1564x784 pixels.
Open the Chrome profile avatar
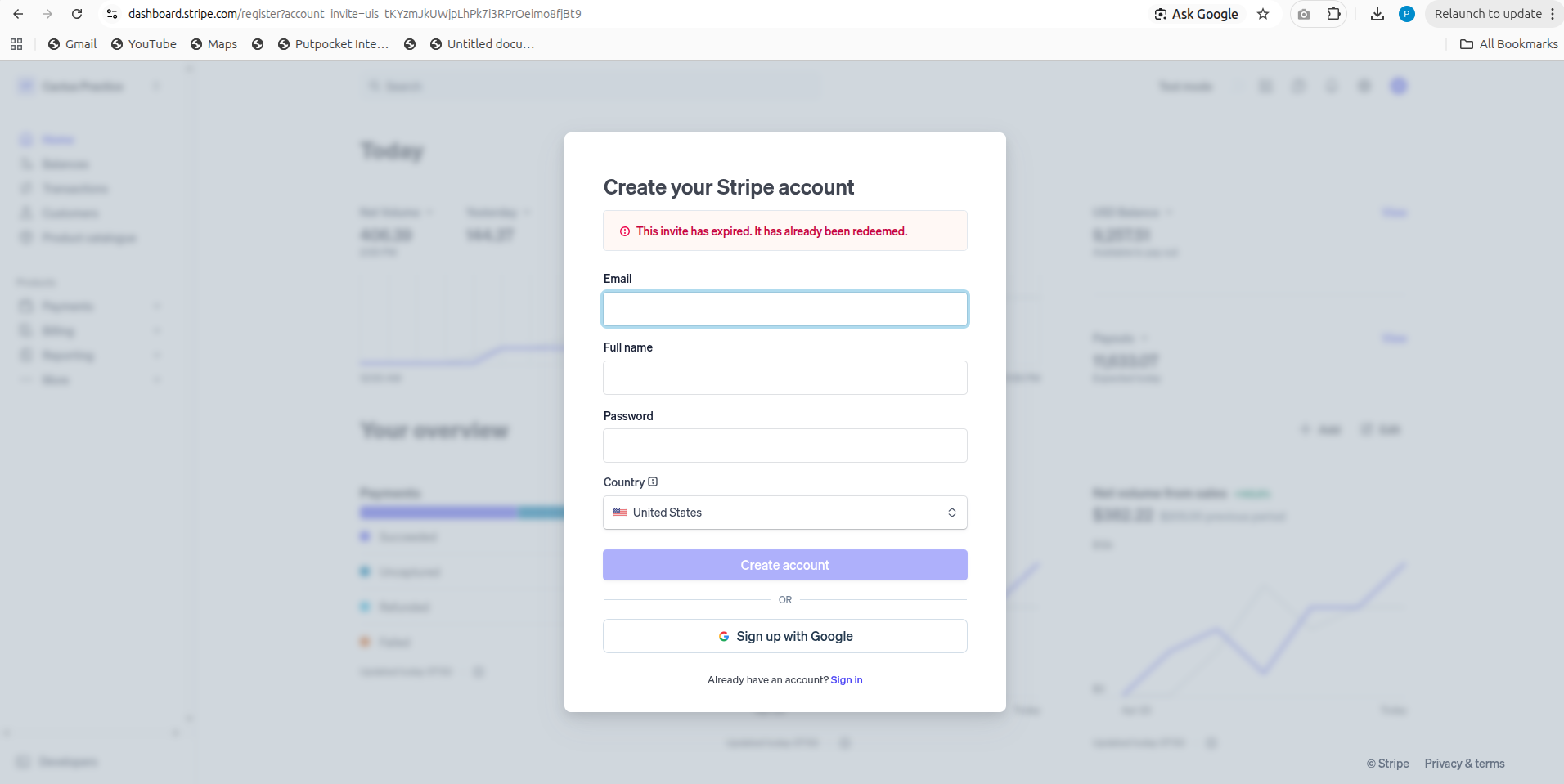pos(1407,14)
